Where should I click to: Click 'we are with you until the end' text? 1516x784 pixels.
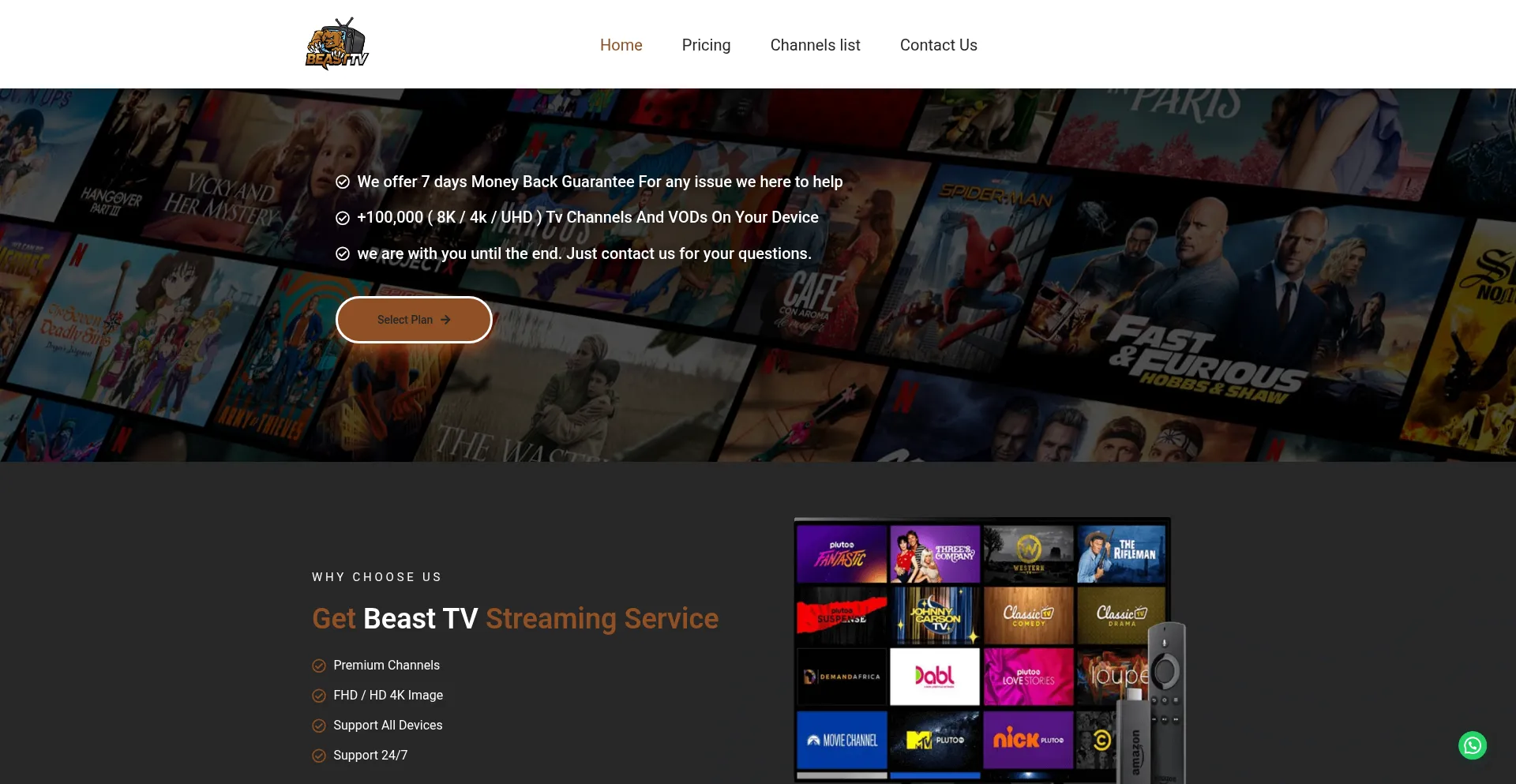(584, 253)
